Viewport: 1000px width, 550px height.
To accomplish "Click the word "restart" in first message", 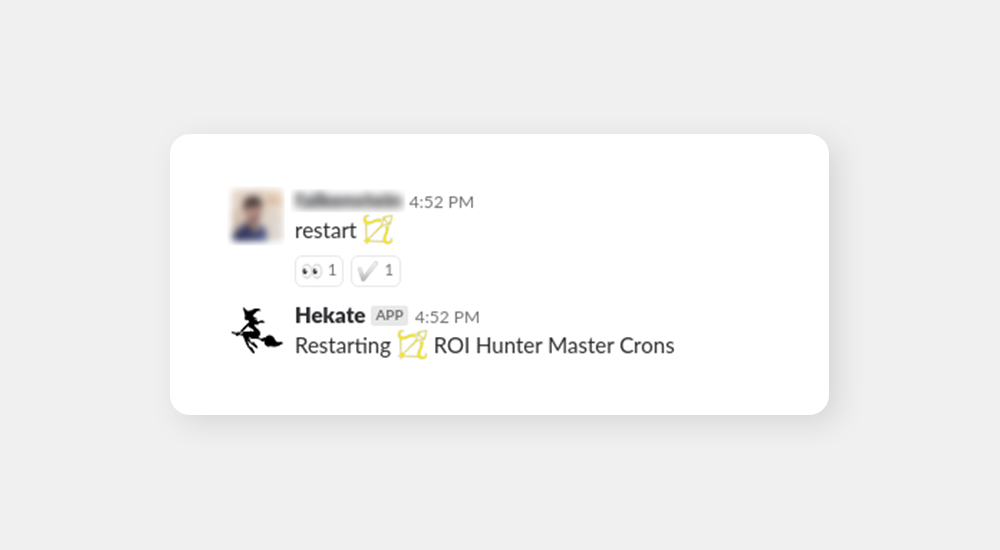I will click(x=325, y=231).
